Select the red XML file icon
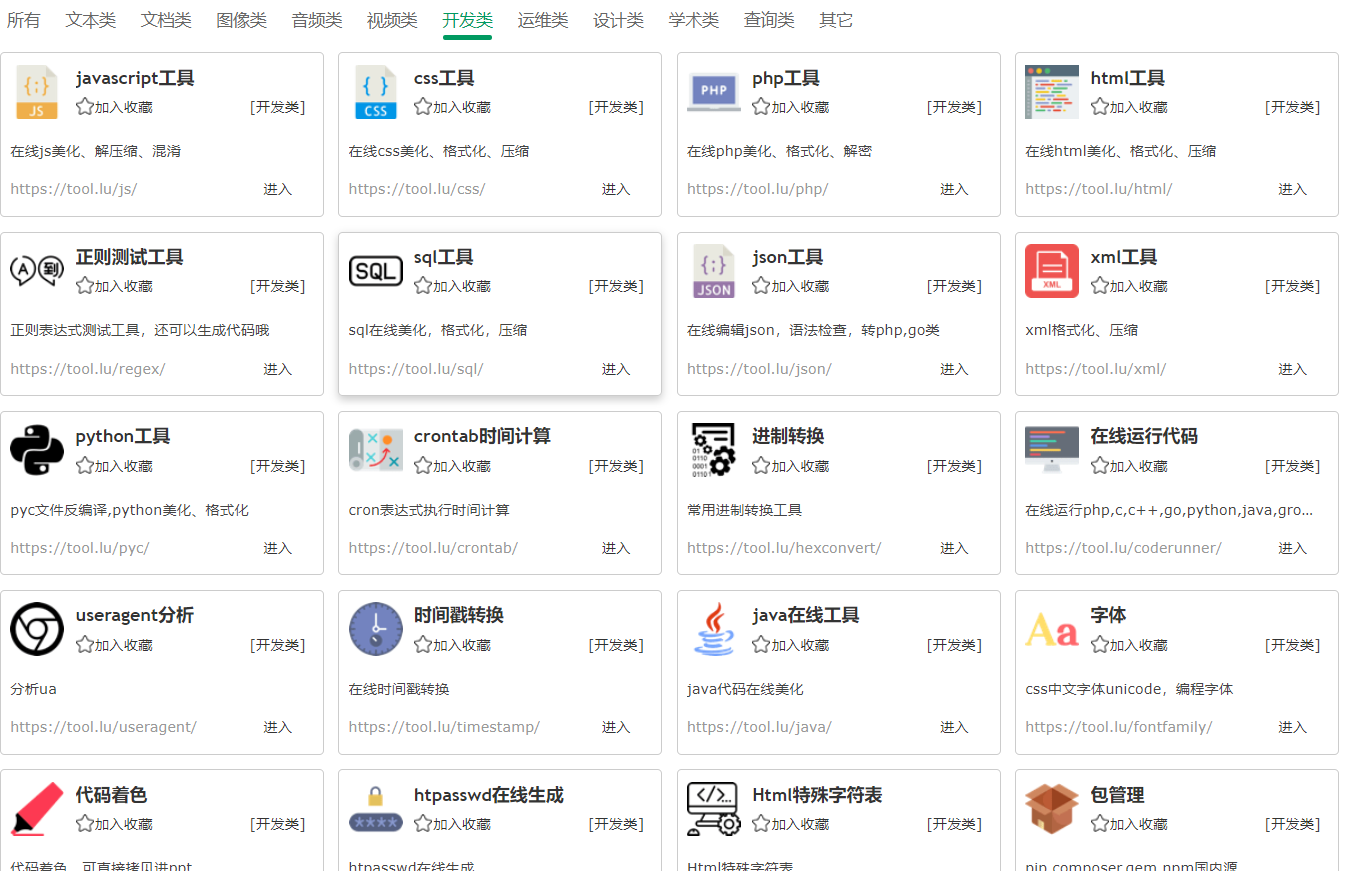 1052,270
